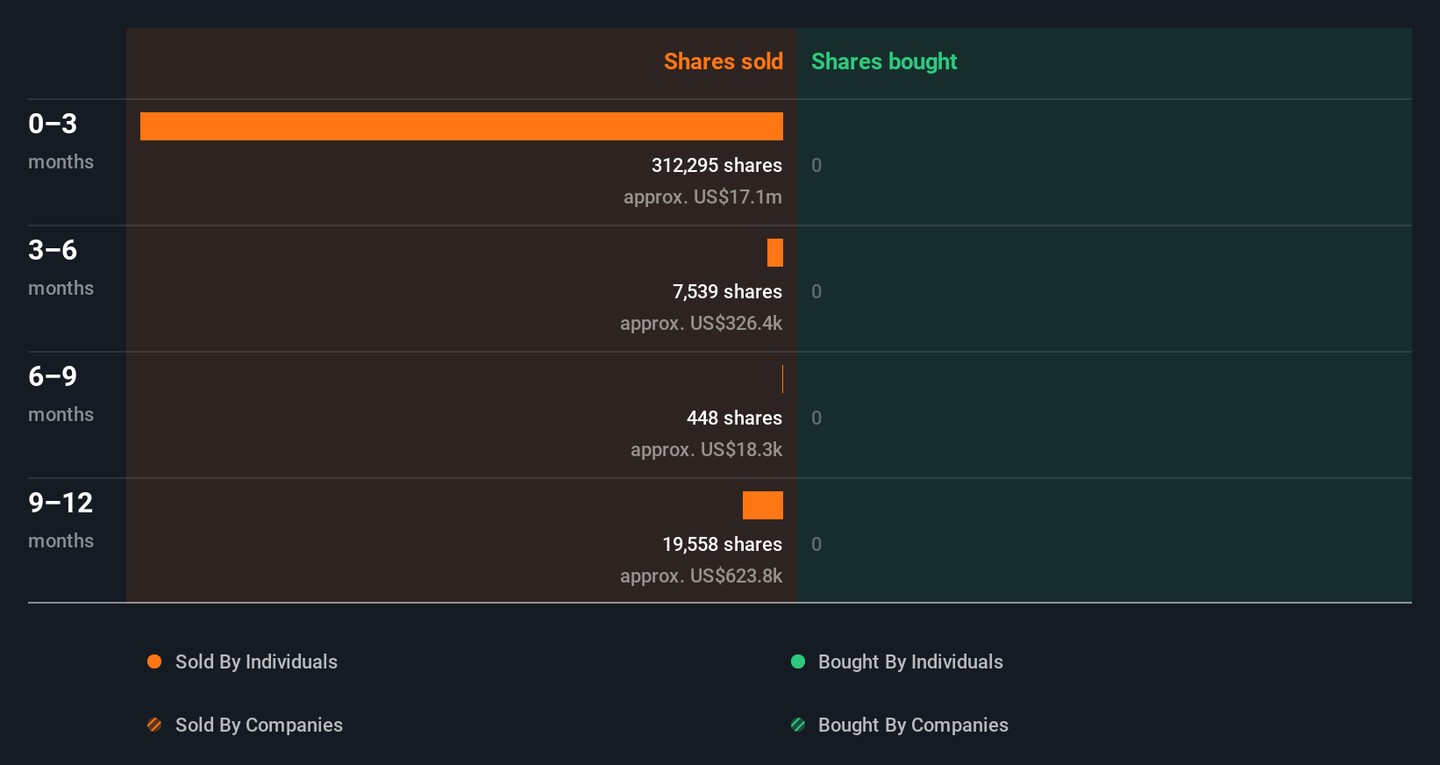Click the long orange 0–3 months bar
The image size is (1440, 765).
461,126
